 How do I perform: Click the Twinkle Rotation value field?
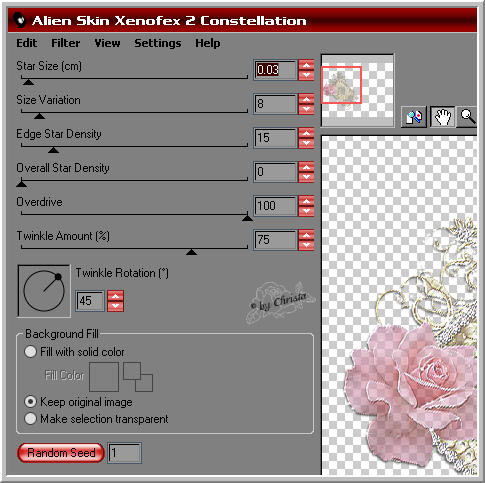coord(90,301)
